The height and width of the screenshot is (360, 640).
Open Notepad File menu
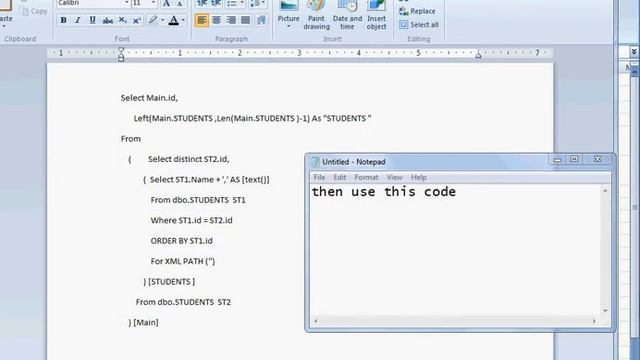pos(319,178)
